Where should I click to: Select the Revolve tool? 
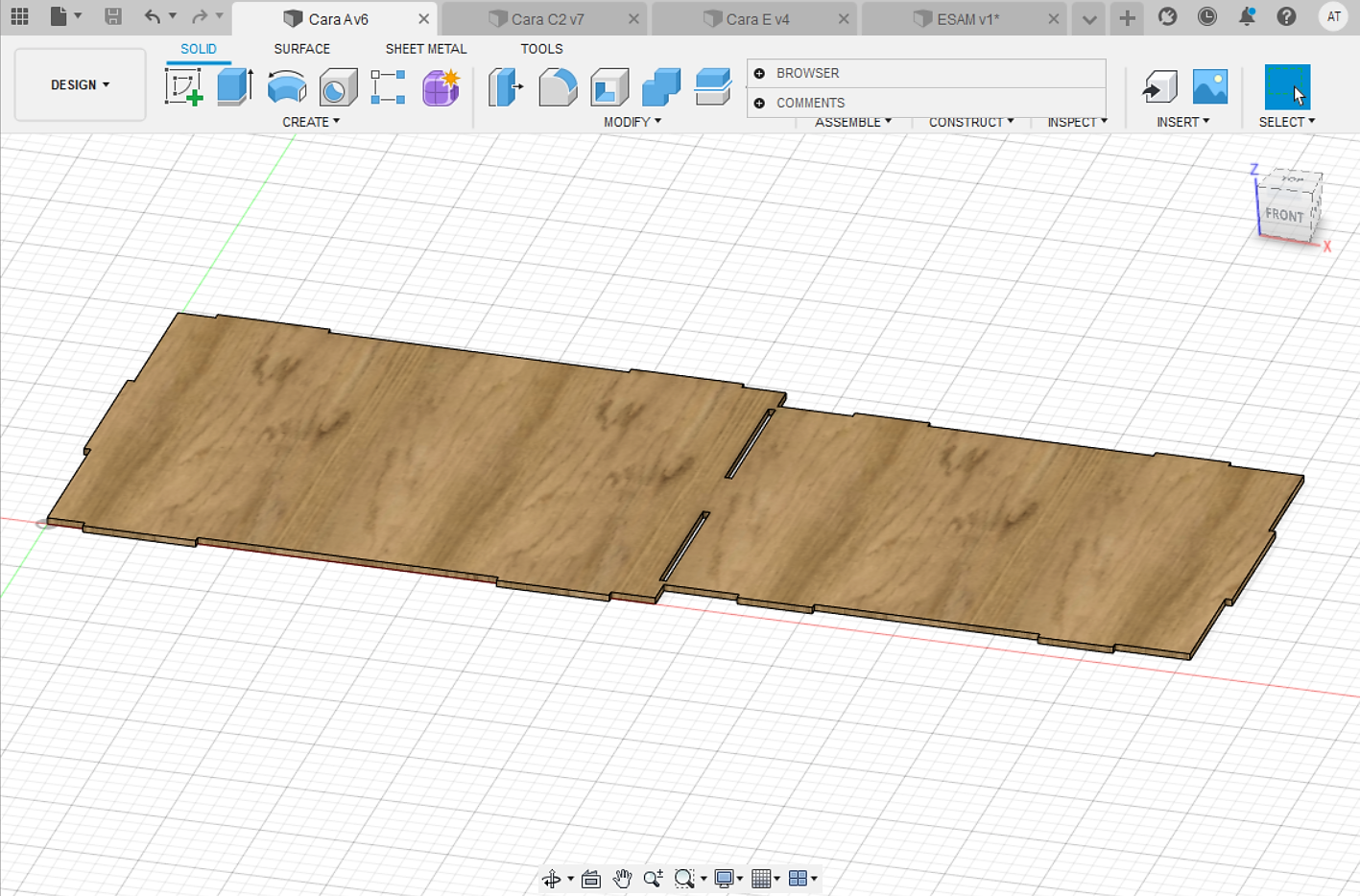[x=286, y=87]
